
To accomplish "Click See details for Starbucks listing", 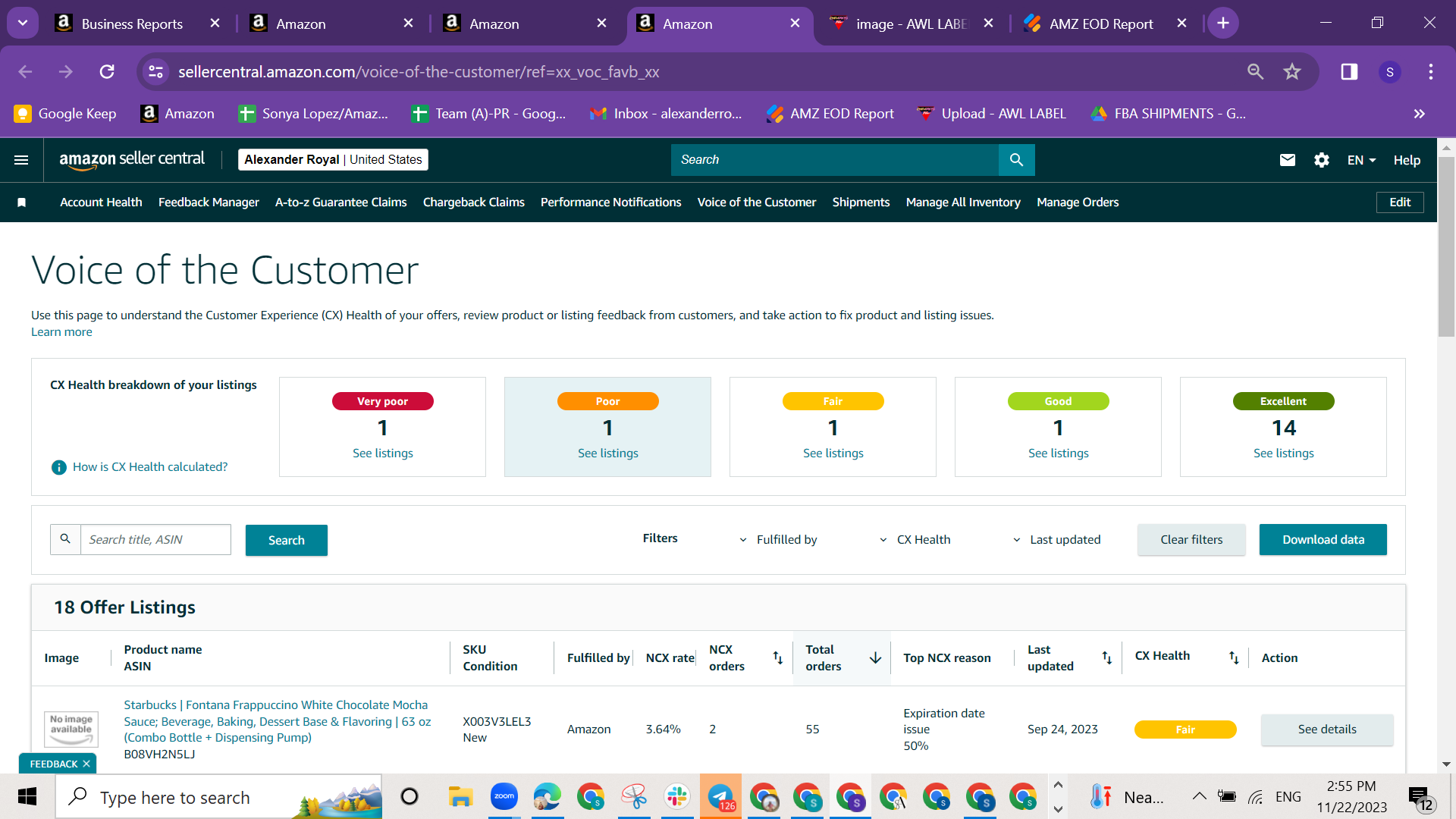I will pos(1327,730).
